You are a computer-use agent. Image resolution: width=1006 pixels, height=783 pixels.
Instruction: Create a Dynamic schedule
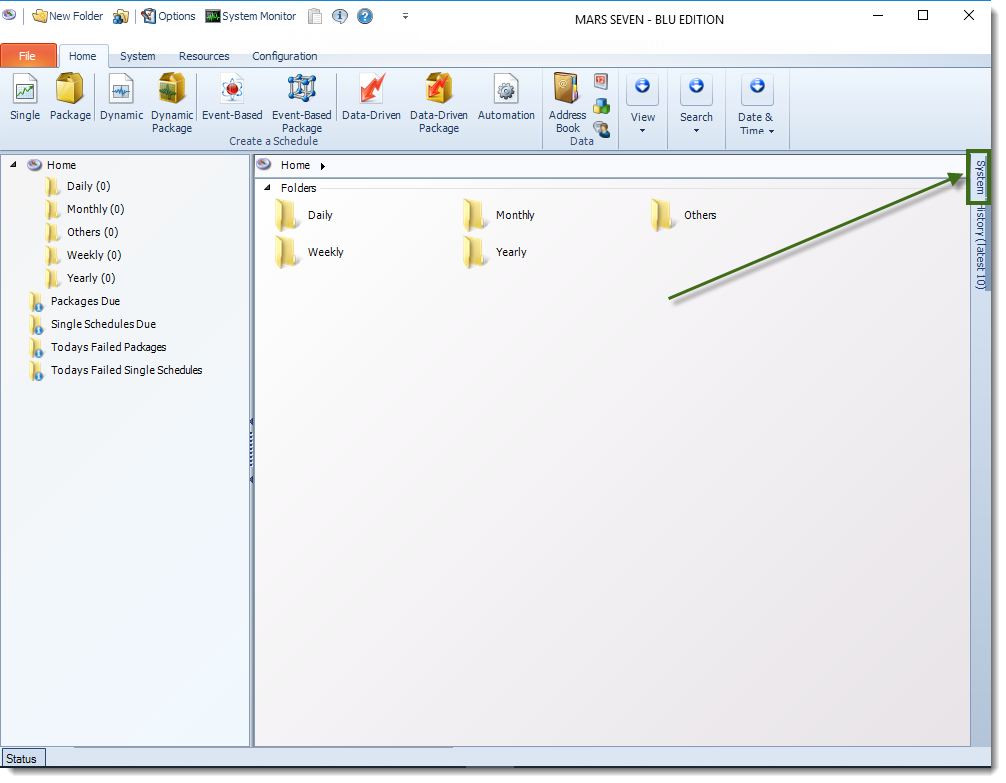(x=121, y=97)
